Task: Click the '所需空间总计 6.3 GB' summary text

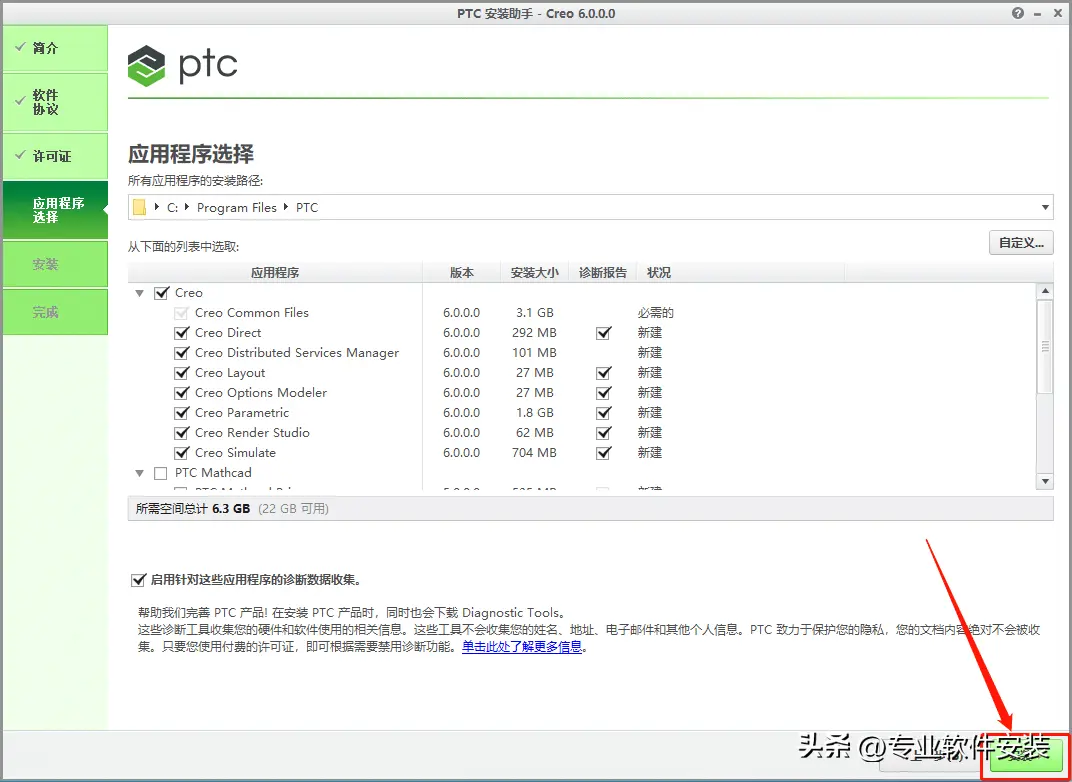Action: click(193, 509)
